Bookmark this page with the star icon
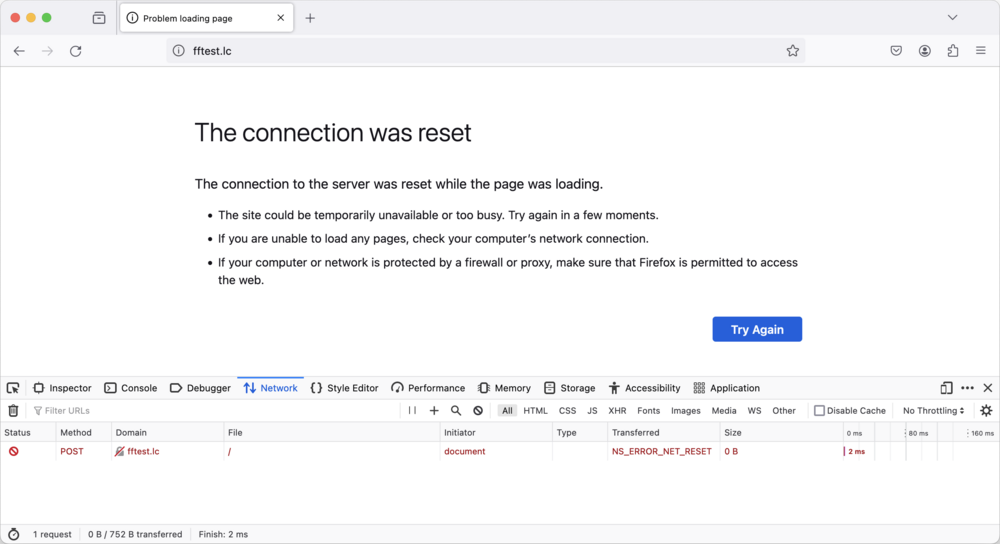The height and width of the screenshot is (544, 1000). click(792, 51)
